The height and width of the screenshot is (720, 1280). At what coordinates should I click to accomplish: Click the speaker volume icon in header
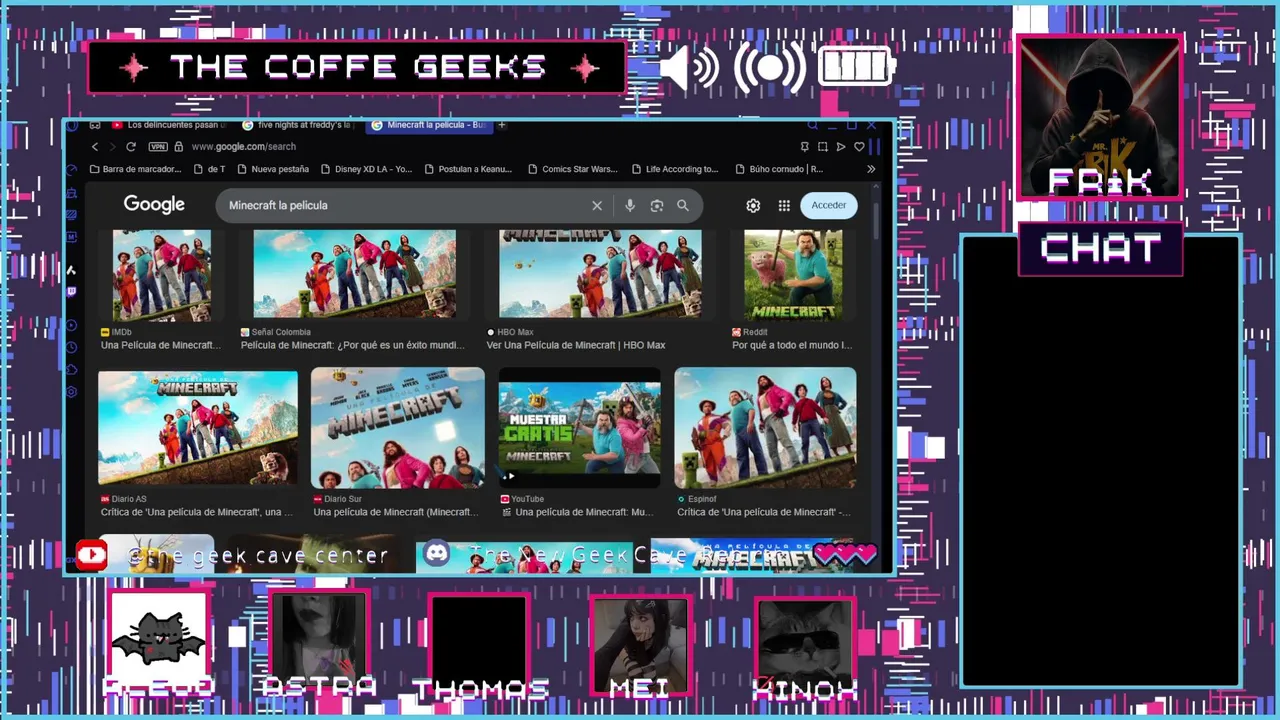click(690, 68)
